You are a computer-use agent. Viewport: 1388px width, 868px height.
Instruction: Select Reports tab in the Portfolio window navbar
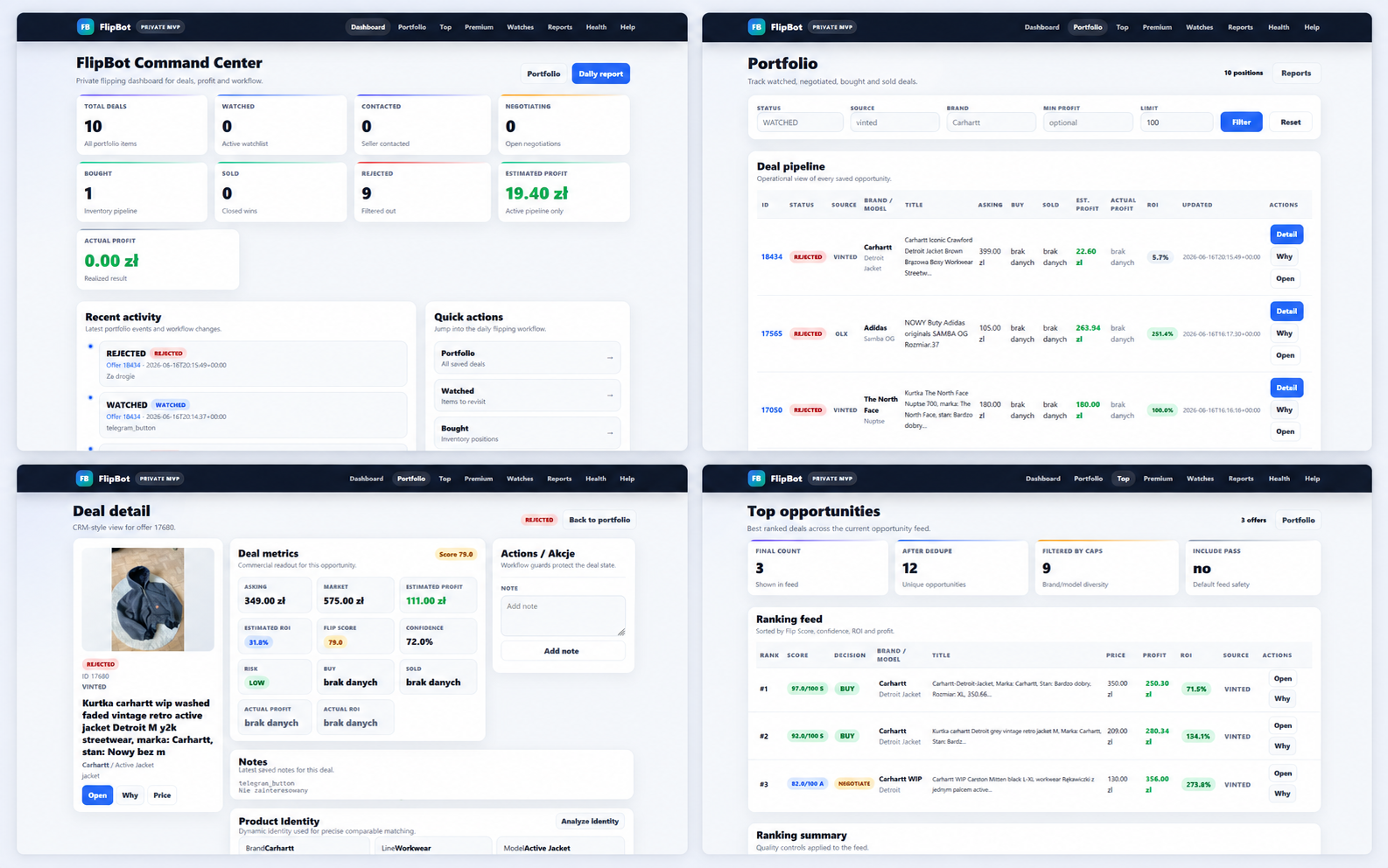[1240, 27]
